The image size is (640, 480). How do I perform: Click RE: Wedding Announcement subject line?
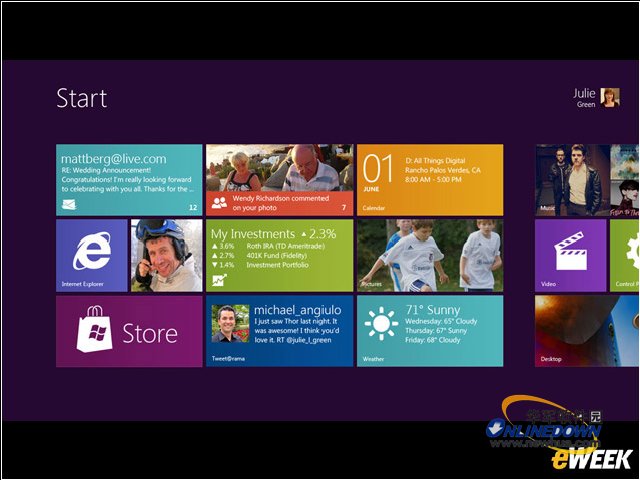(x=106, y=170)
